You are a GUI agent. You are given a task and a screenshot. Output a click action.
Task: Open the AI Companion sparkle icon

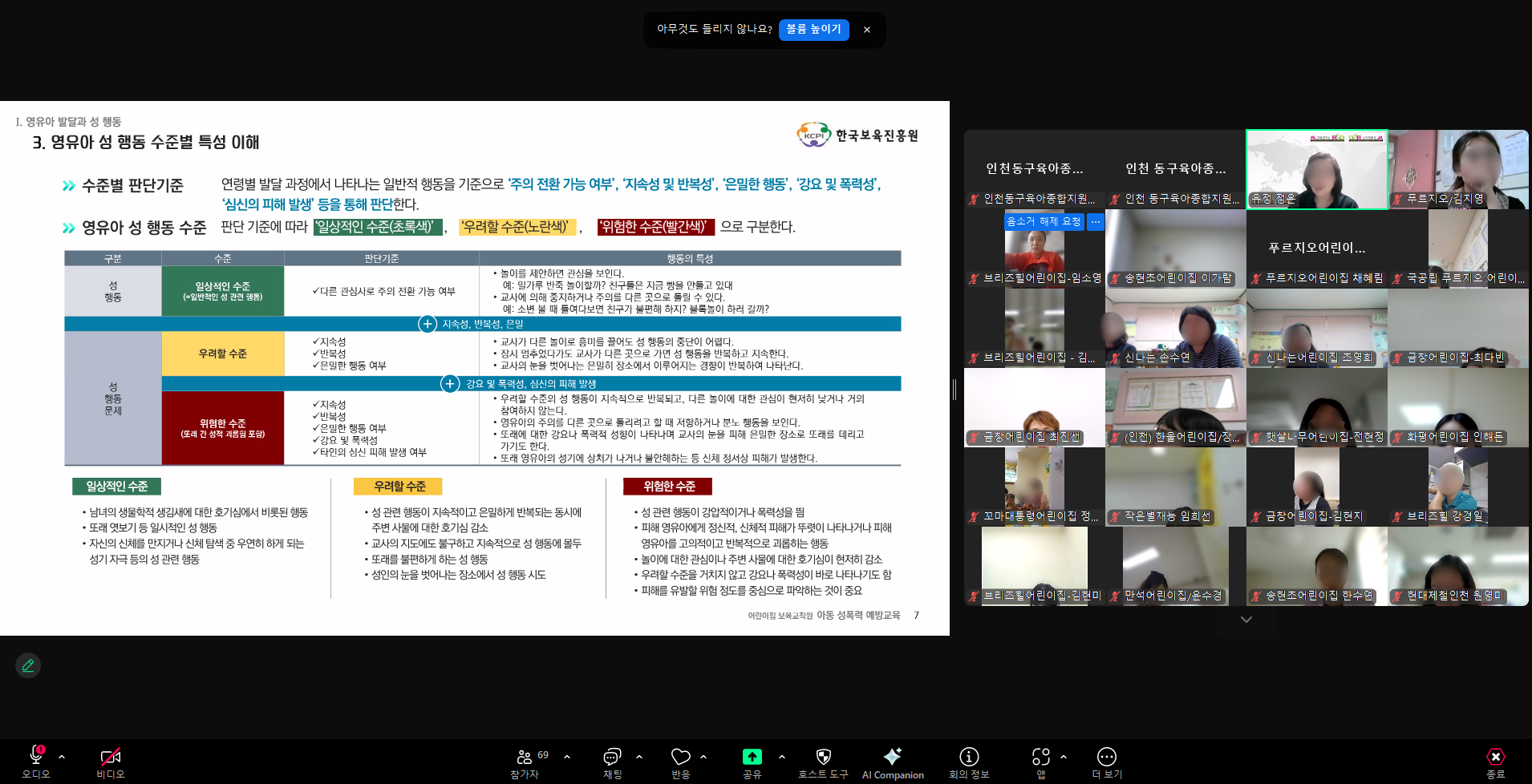click(892, 758)
